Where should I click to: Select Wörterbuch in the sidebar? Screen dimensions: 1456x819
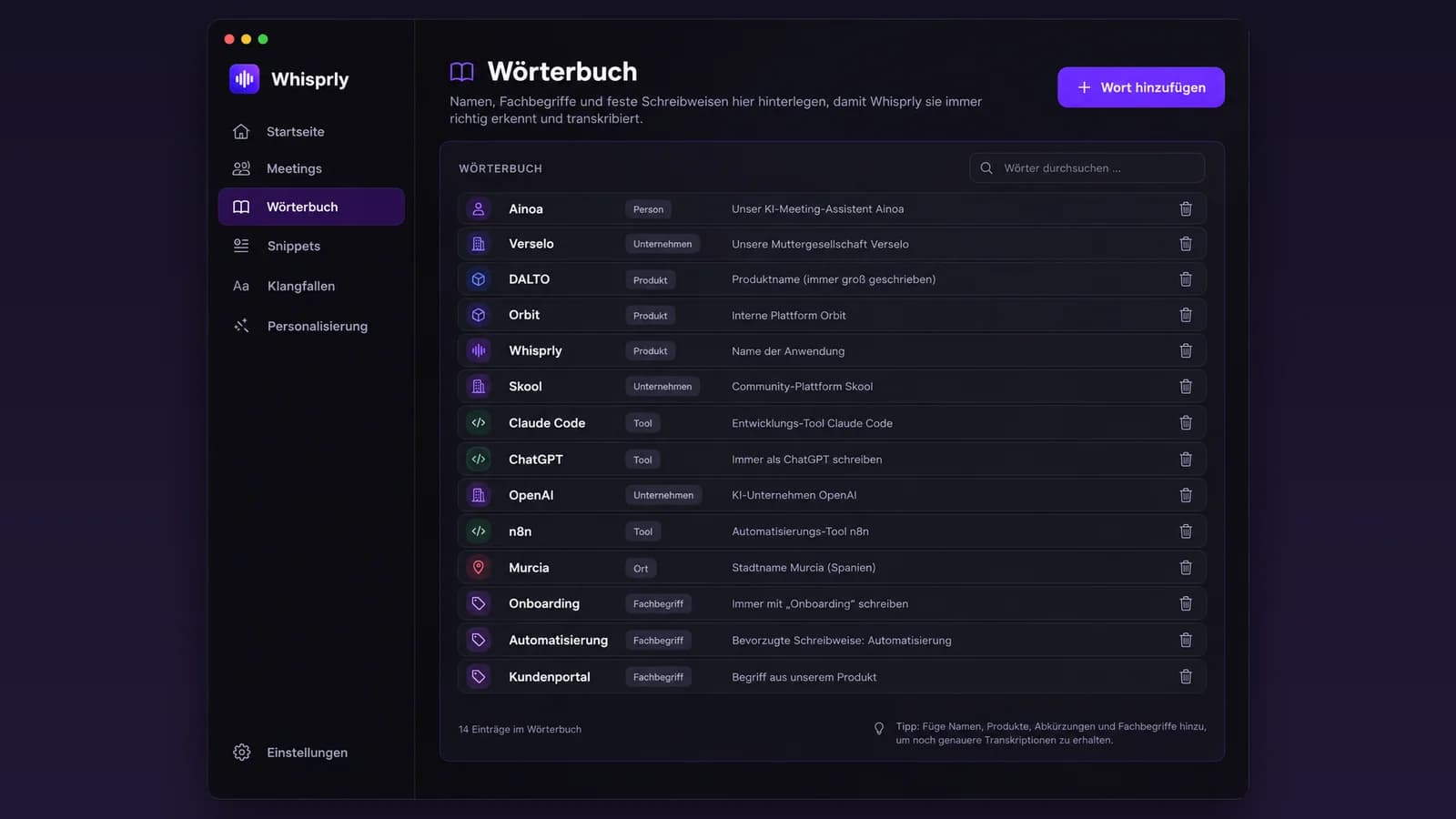311,207
